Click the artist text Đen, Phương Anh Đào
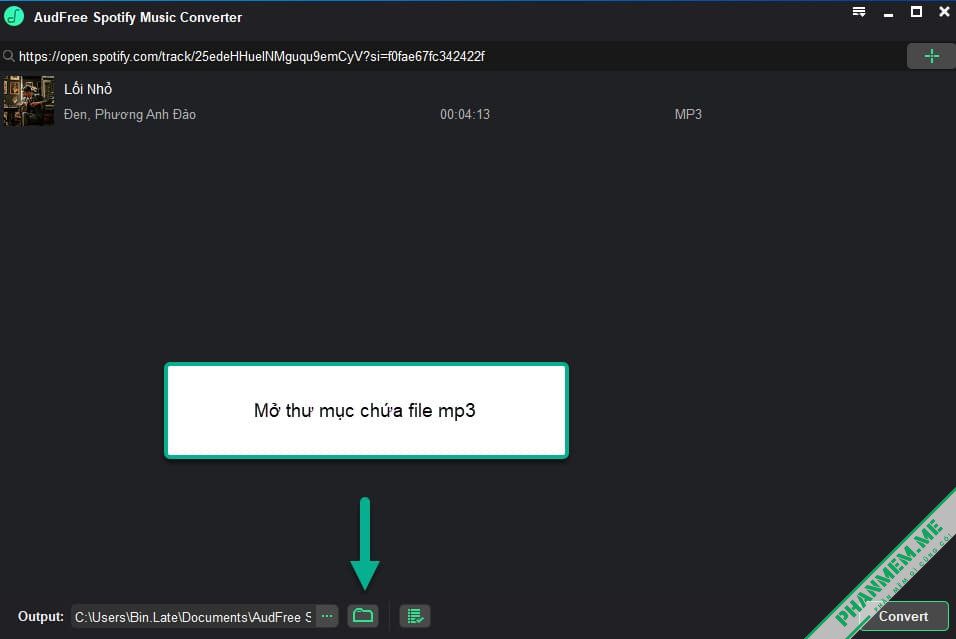The width and height of the screenshot is (956, 639). (x=130, y=114)
